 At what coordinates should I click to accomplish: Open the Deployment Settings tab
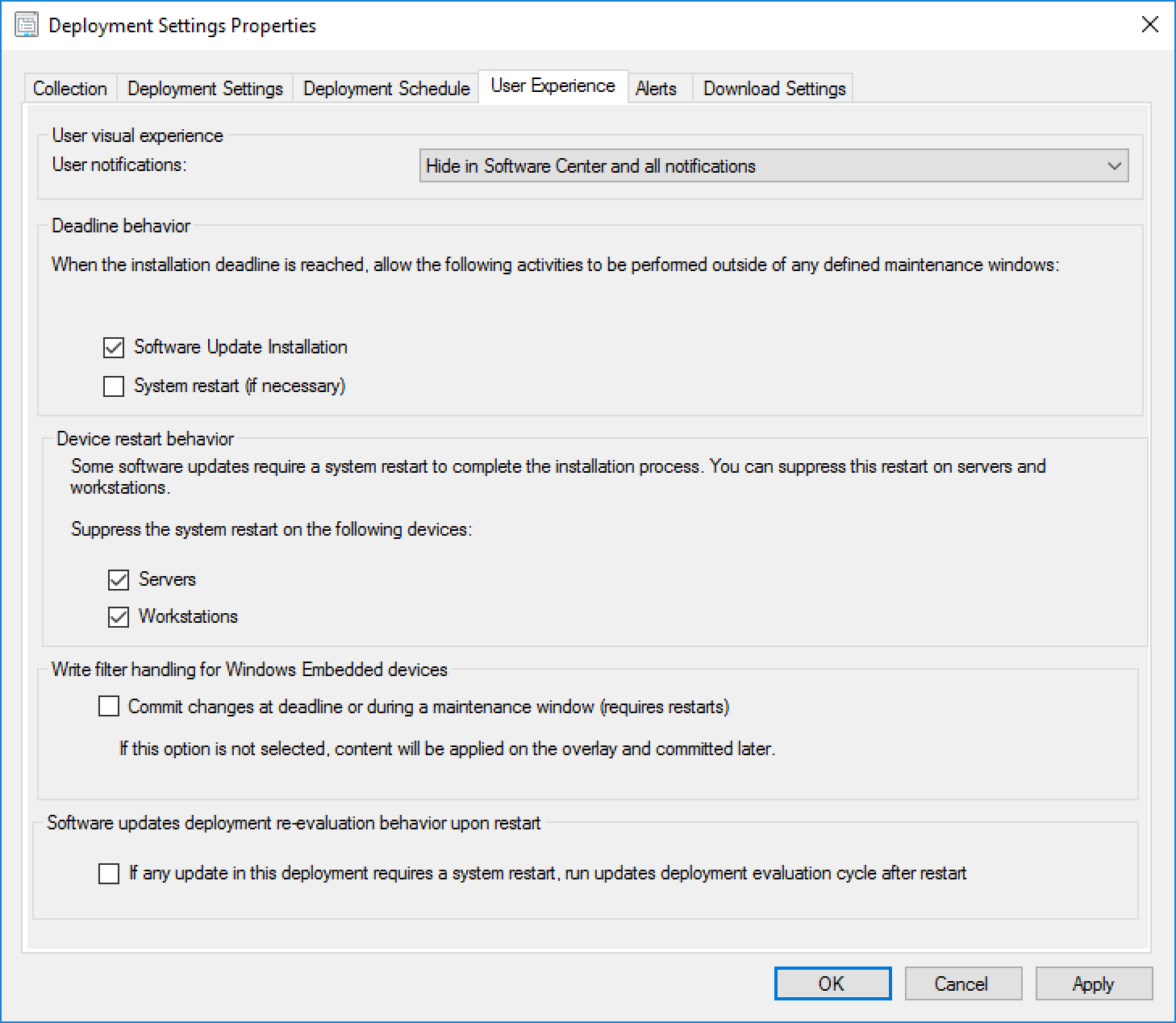click(x=204, y=88)
